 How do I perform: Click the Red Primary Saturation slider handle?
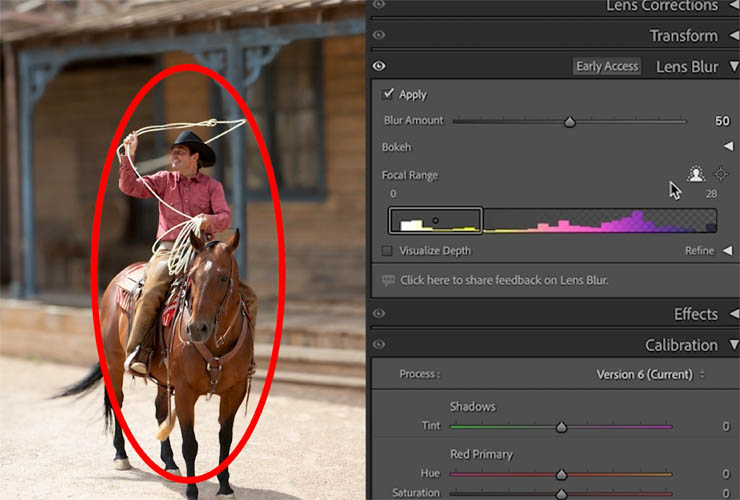pyautogui.click(x=561, y=494)
